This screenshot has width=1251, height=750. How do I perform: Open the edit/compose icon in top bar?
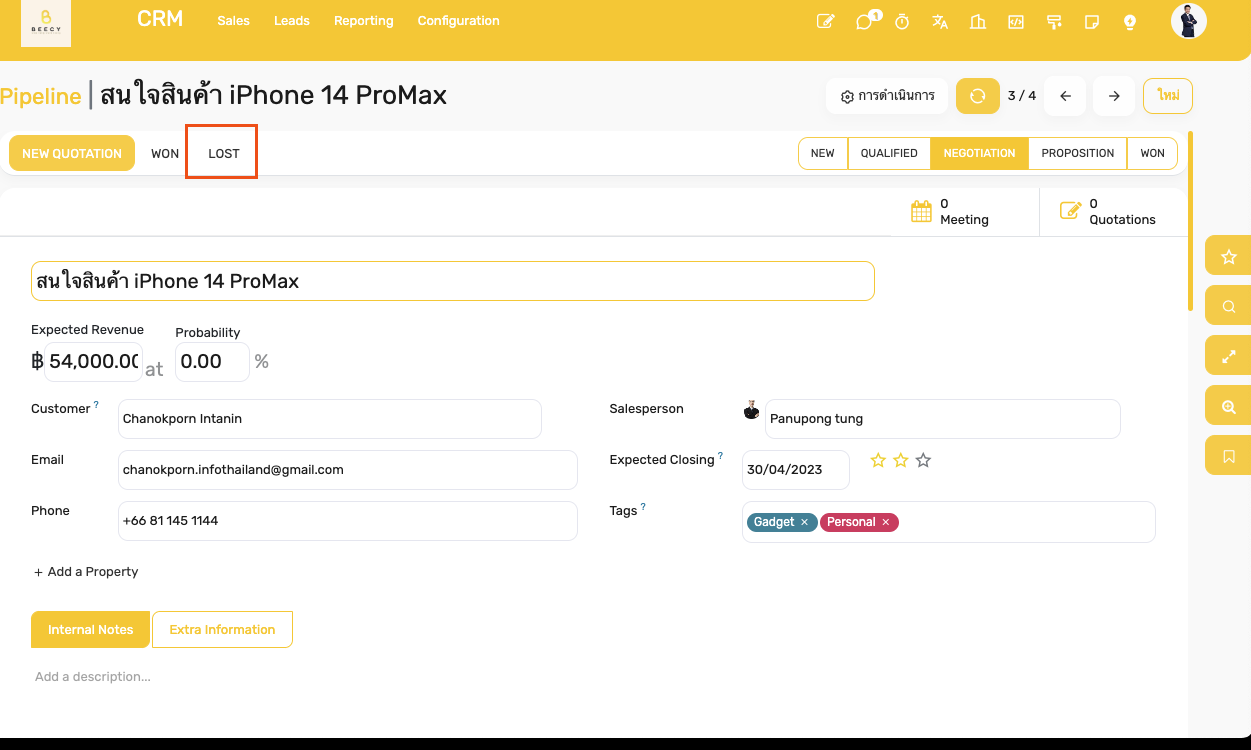tap(826, 21)
